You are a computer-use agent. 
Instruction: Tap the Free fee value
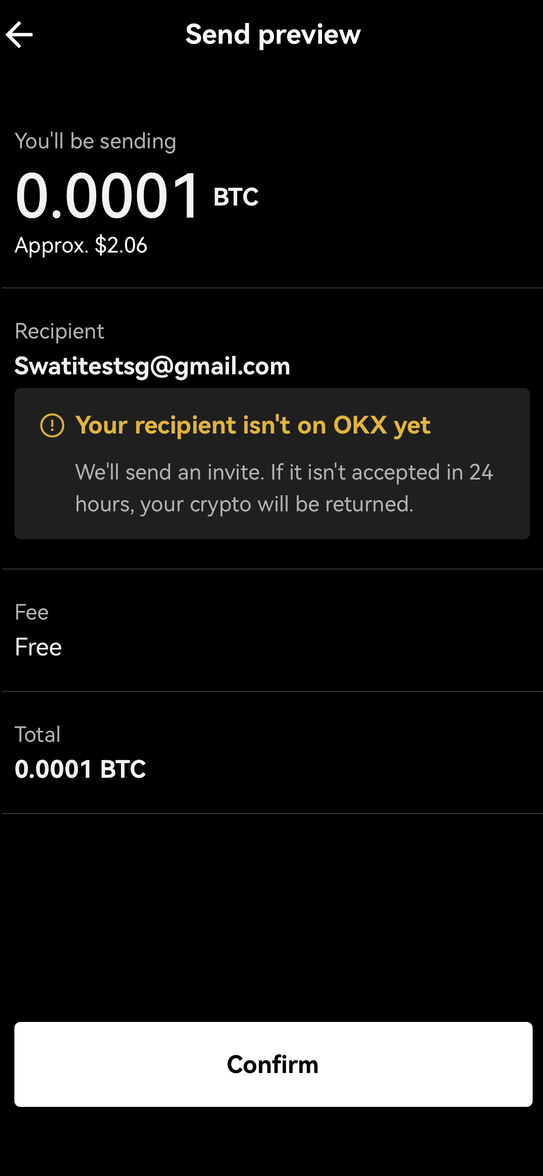click(38, 647)
